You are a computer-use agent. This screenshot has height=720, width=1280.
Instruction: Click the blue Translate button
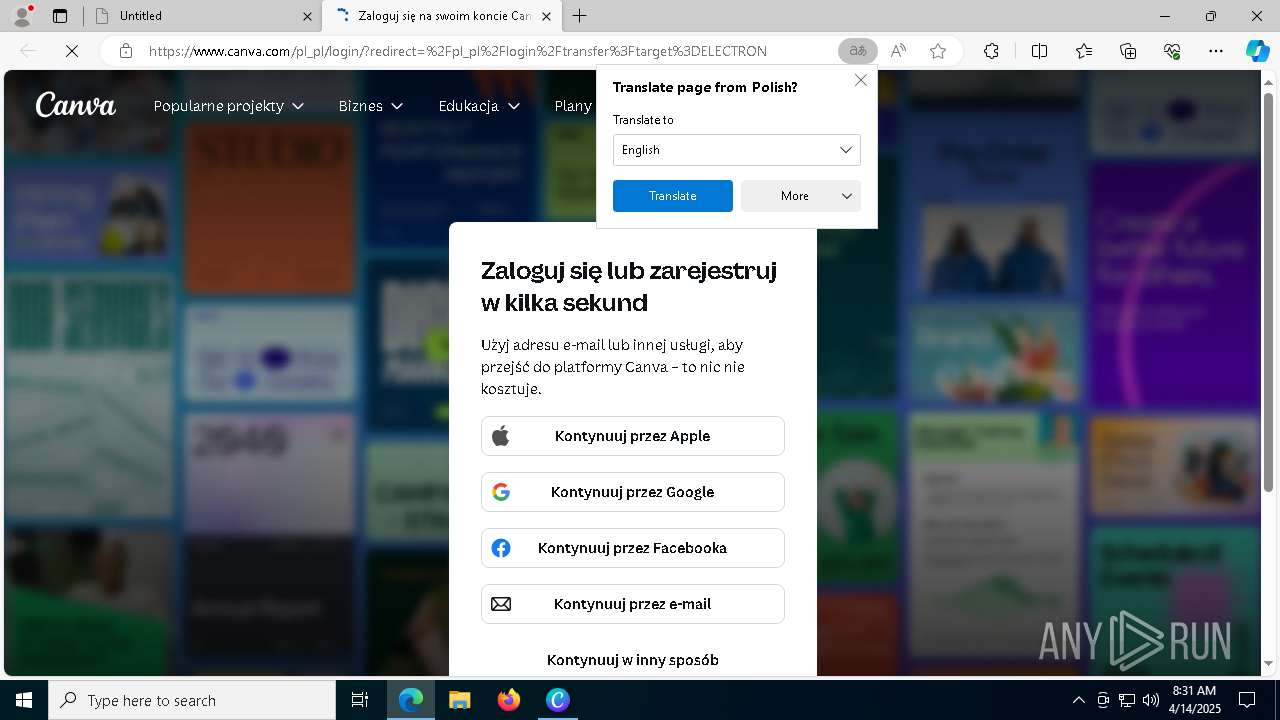673,196
